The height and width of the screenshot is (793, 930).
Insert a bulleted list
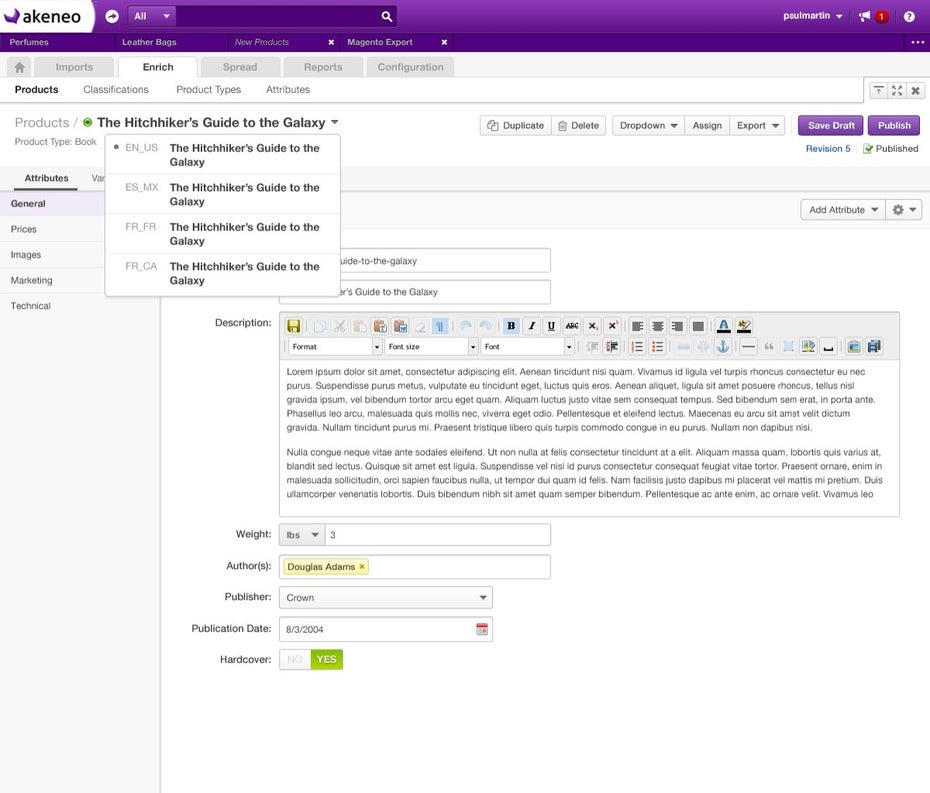coord(657,346)
